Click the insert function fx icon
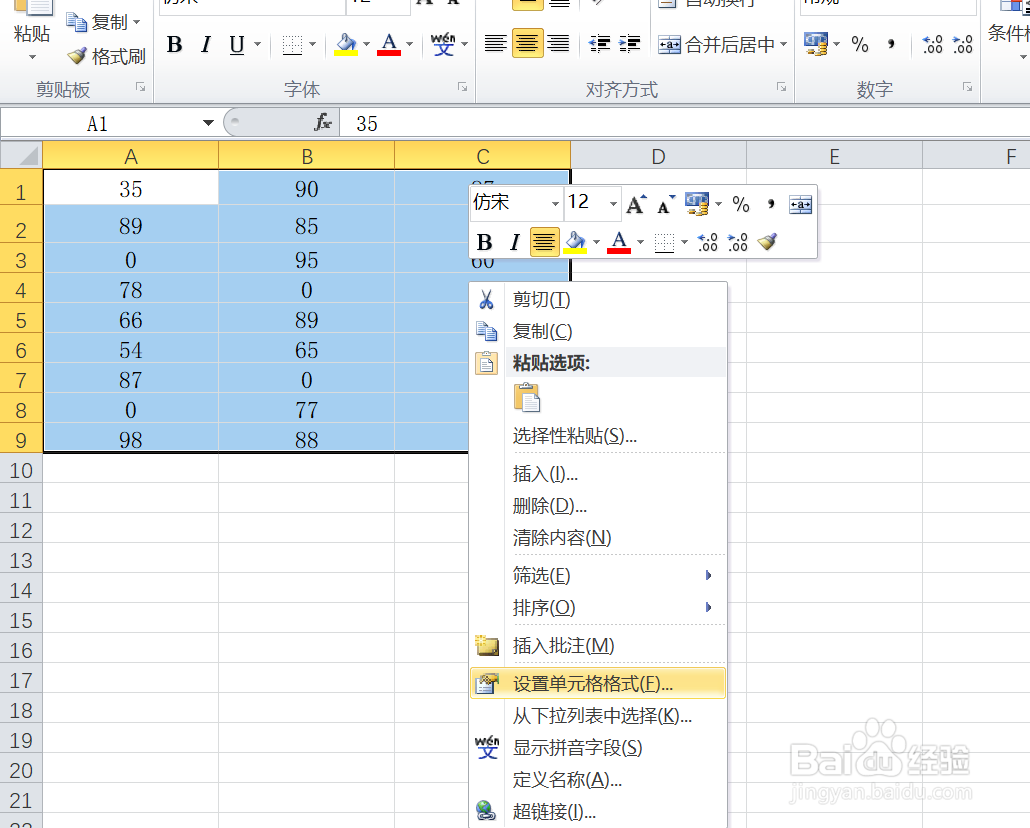The height and width of the screenshot is (828, 1030). click(323, 123)
